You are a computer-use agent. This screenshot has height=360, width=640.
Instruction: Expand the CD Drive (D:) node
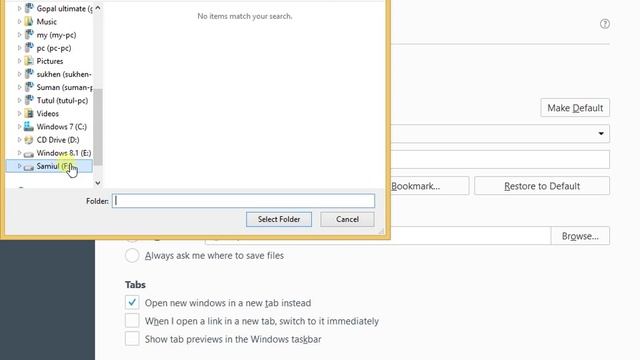pyautogui.click(x=19, y=140)
